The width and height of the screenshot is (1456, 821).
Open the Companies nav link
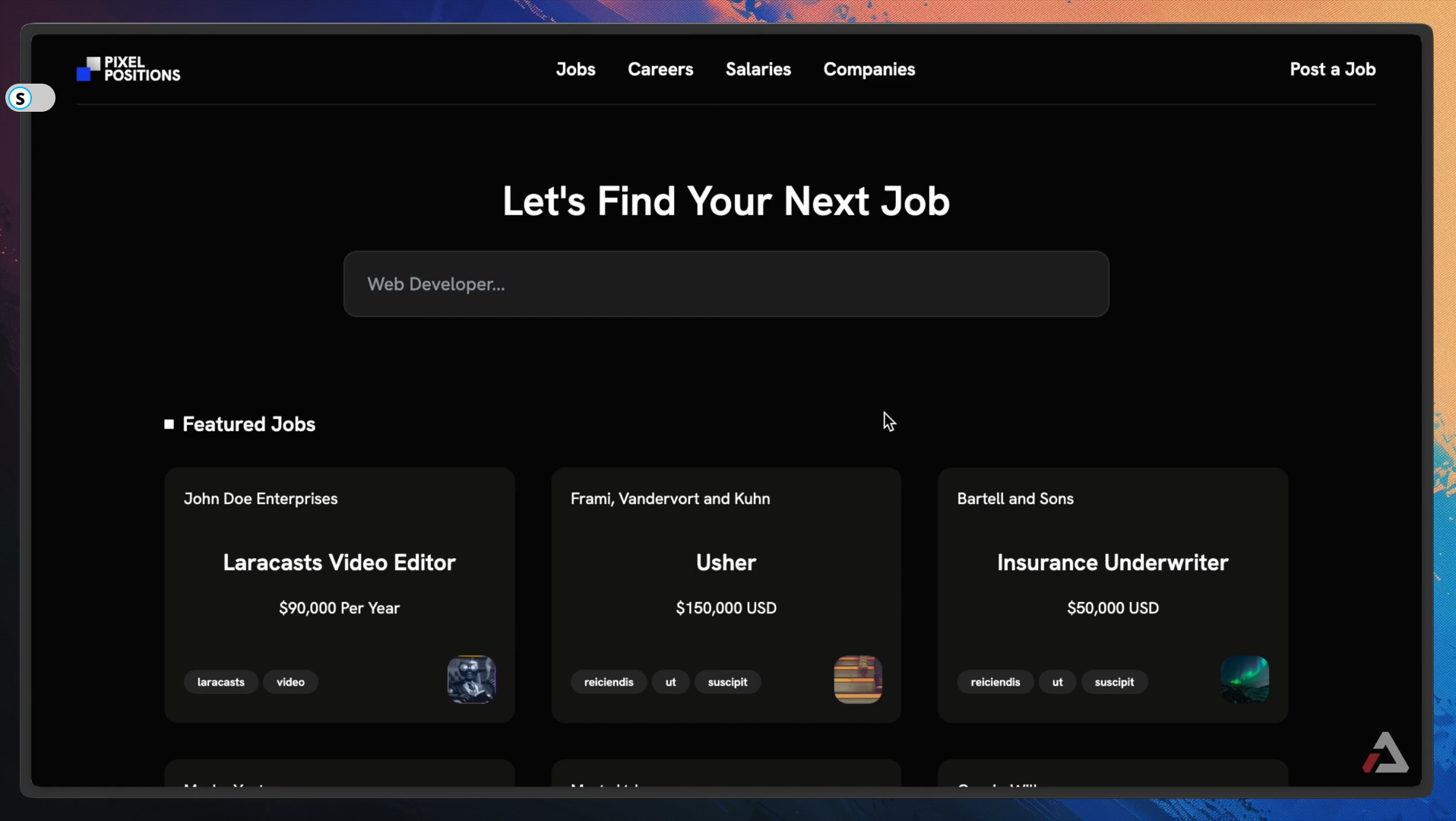(x=869, y=69)
